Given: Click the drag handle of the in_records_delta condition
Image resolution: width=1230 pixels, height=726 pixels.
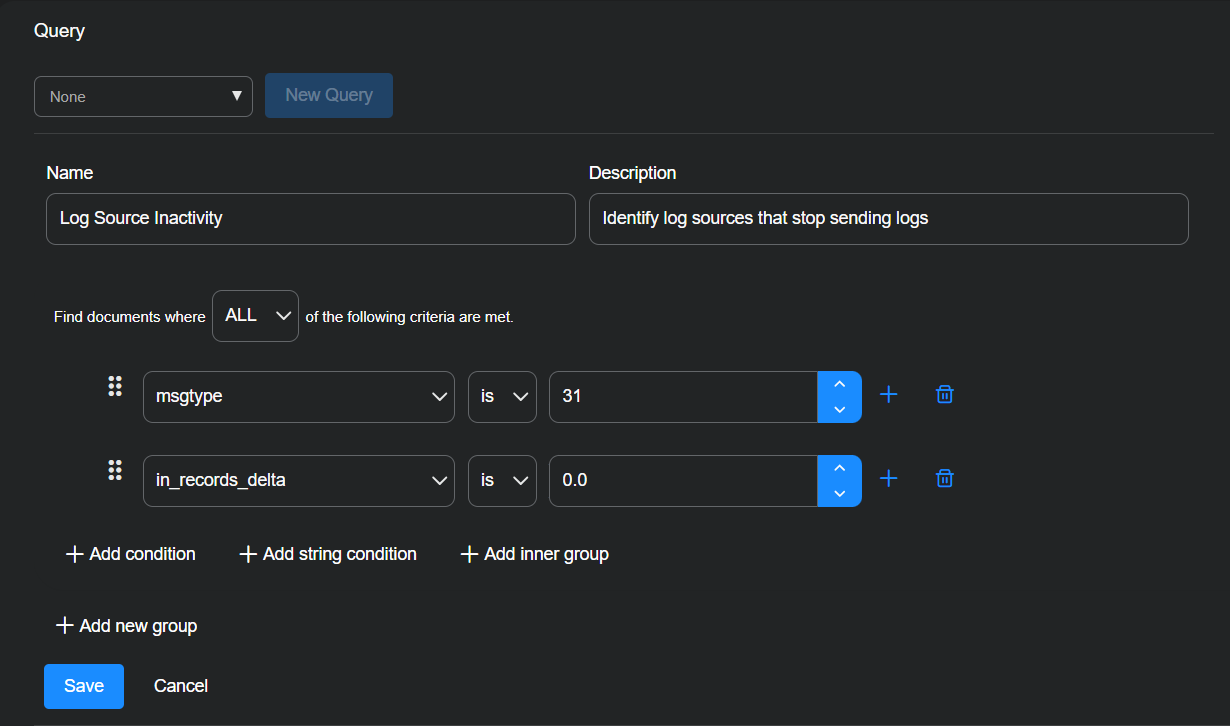Looking at the screenshot, I should [x=115, y=469].
